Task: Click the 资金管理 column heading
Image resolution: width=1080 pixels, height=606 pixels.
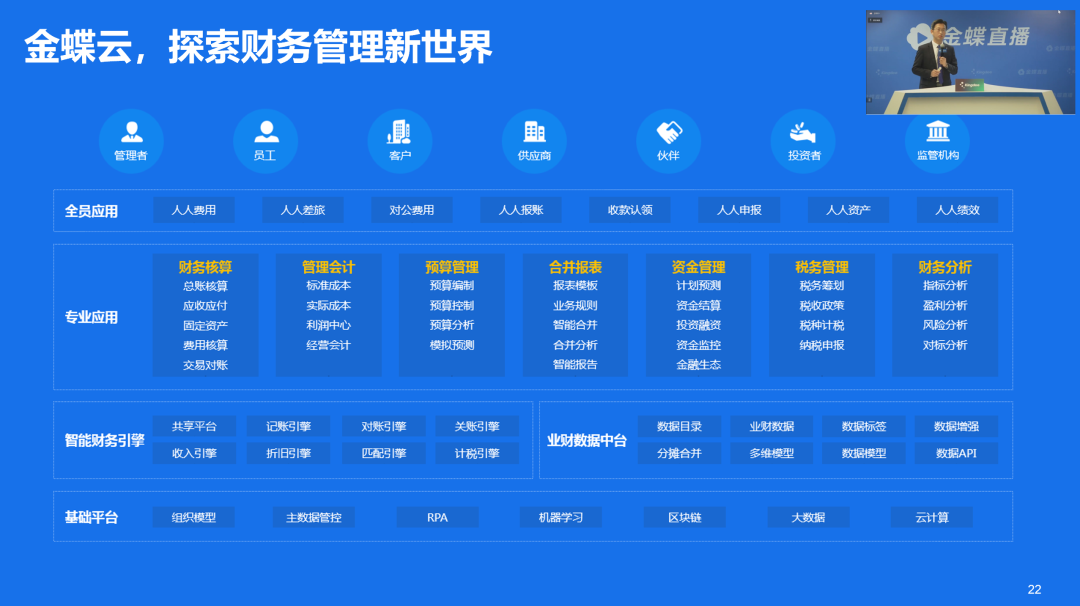Action: pos(698,267)
